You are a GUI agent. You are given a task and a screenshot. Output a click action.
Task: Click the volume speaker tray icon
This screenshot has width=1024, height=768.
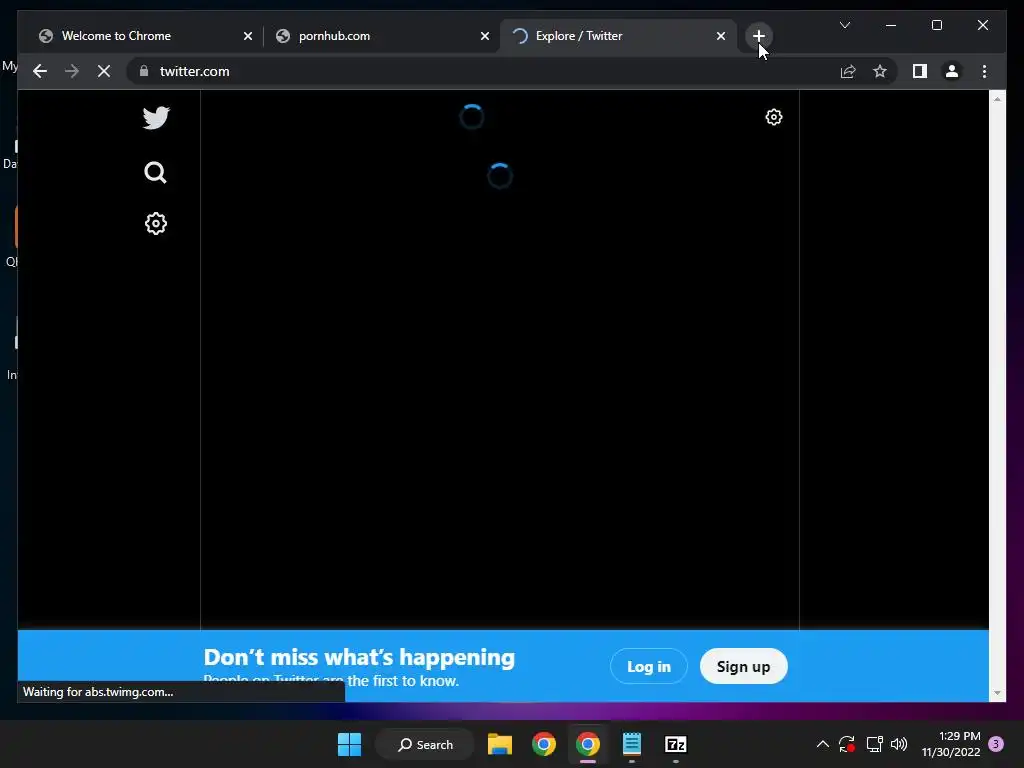pyautogui.click(x=899, y=744)
